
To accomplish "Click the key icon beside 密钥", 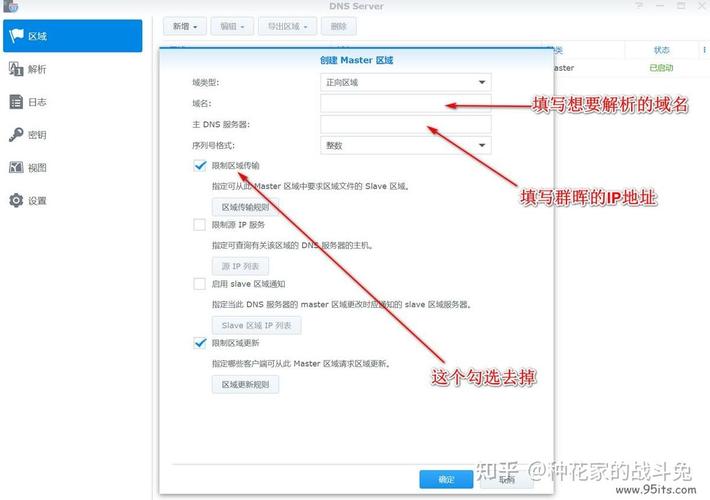I will tap(16, 135).
